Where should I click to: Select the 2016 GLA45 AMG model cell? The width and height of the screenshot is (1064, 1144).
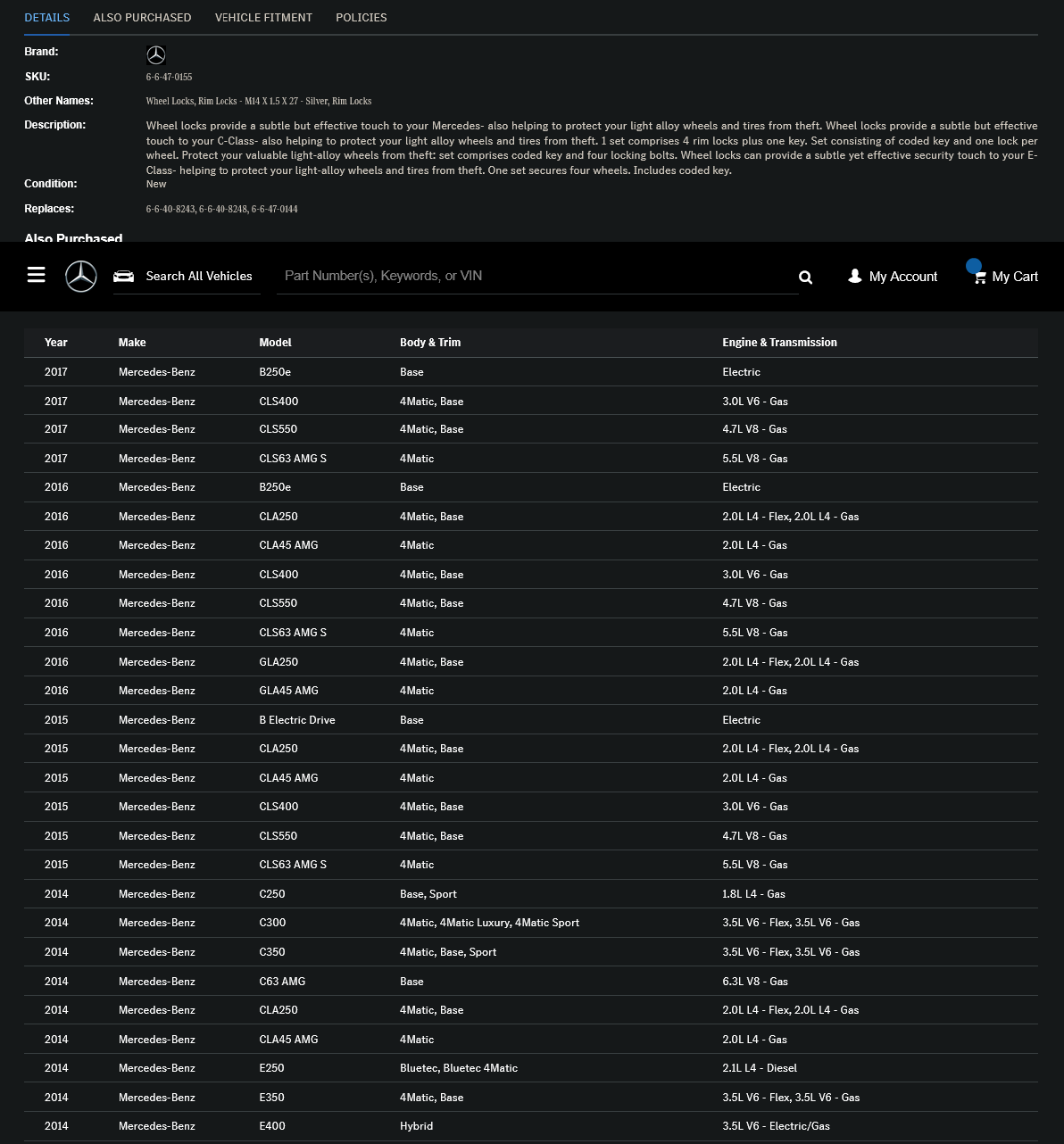pos(288,691)
